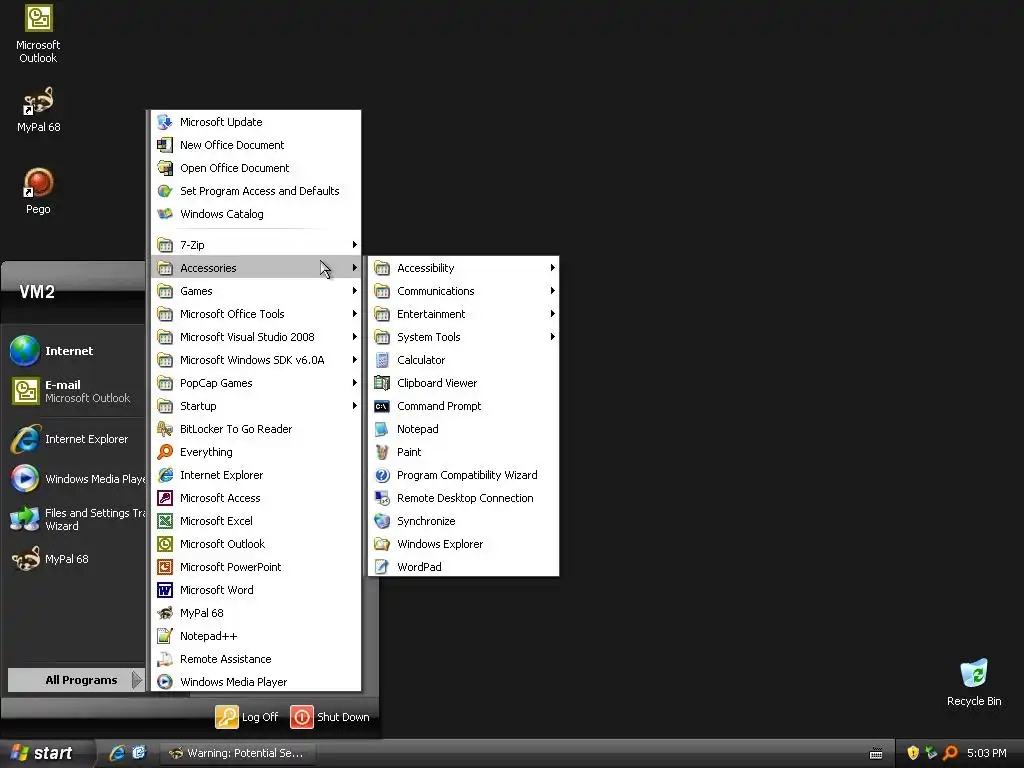Open Windows Catalog

click(x=256, y=214)
